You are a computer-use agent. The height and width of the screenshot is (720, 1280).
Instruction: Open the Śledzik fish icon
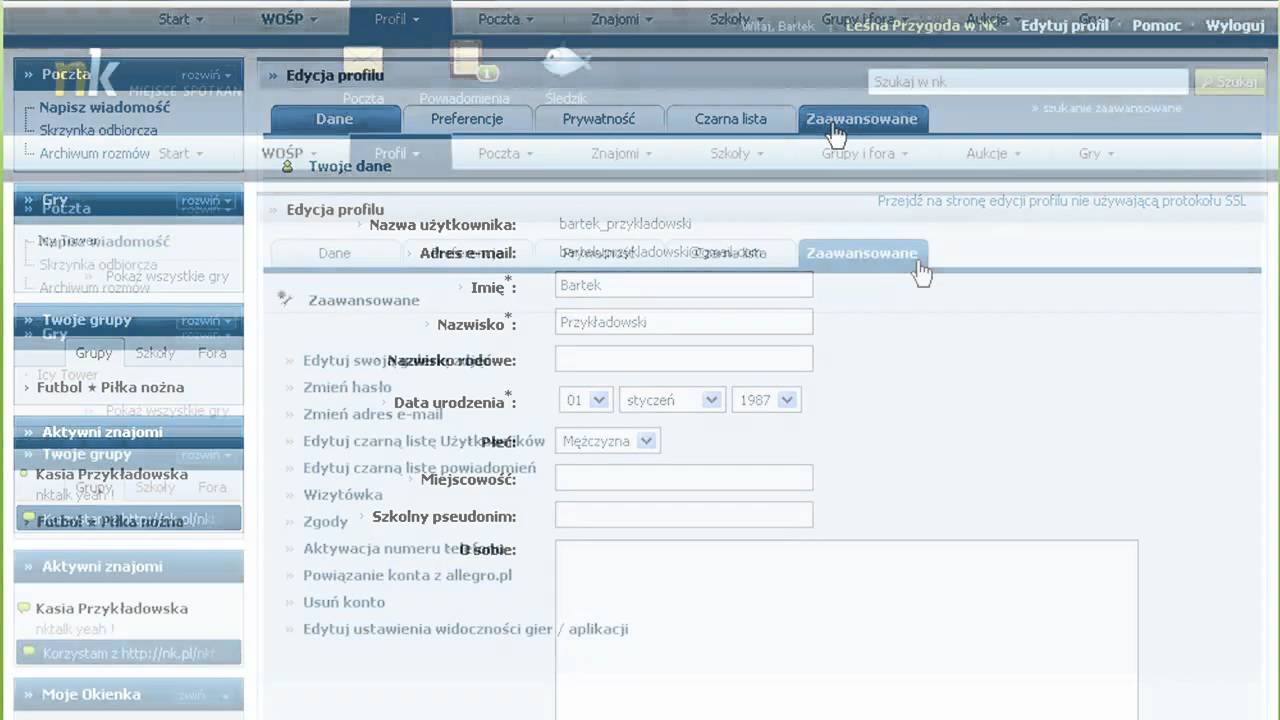566,62
